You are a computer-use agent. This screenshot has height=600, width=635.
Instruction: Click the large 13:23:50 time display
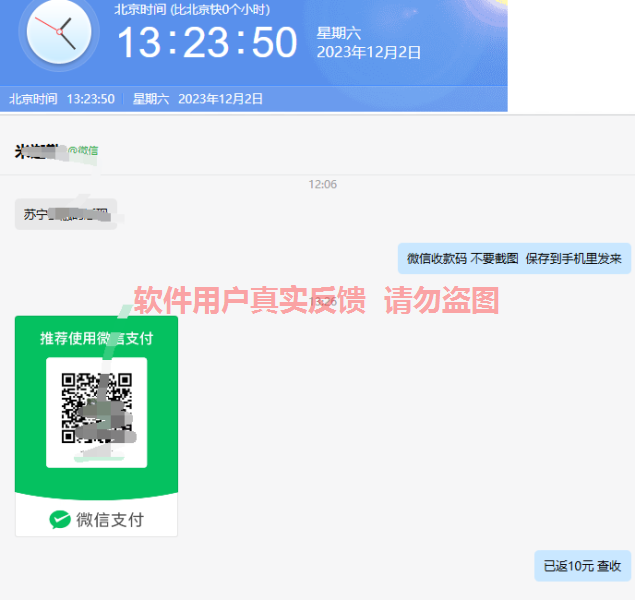[x=207, y=43]
